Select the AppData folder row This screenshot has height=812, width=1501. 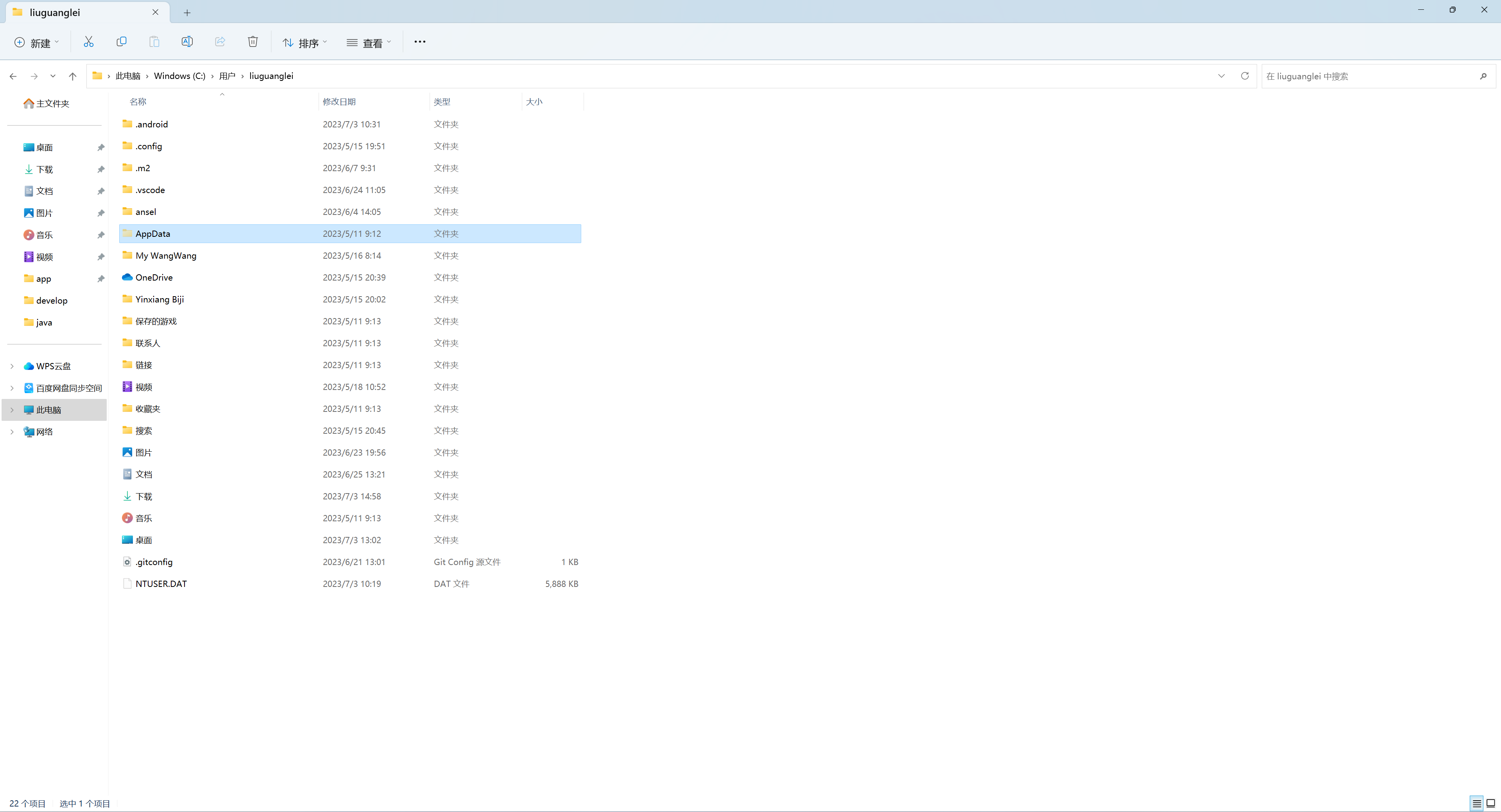click(350, 234)
